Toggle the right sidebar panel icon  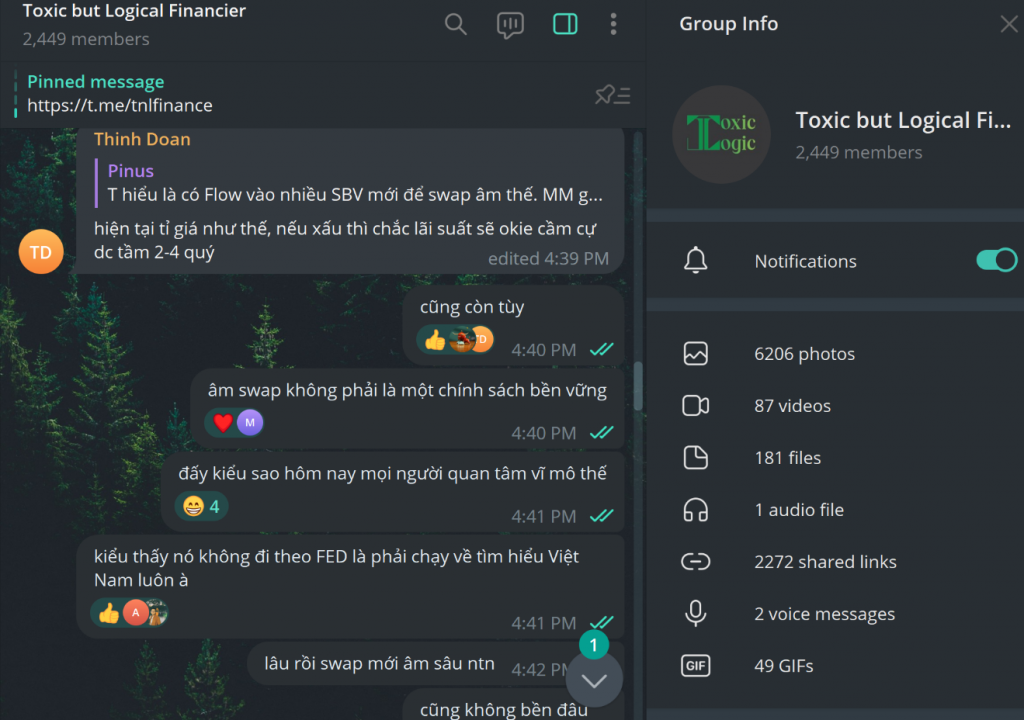pos(565,25)
